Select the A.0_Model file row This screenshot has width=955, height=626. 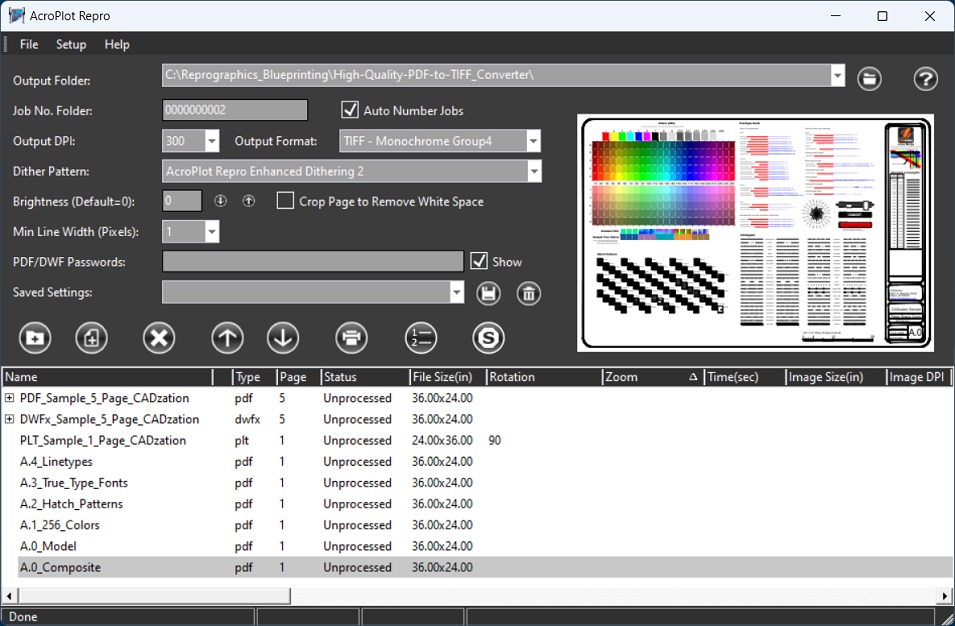(477, 546)
